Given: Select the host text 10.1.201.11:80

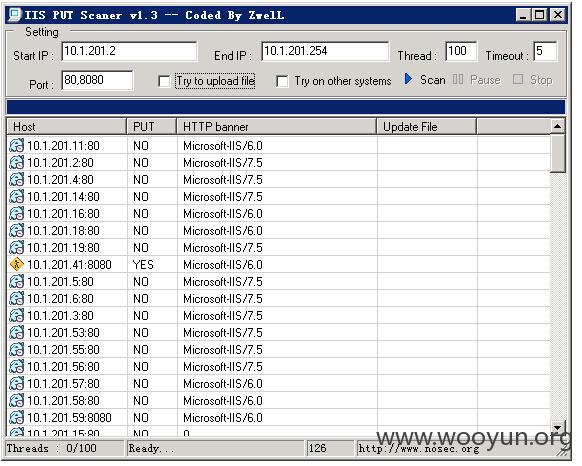Looking at the screenshot, I should click(x=63, y=146).
